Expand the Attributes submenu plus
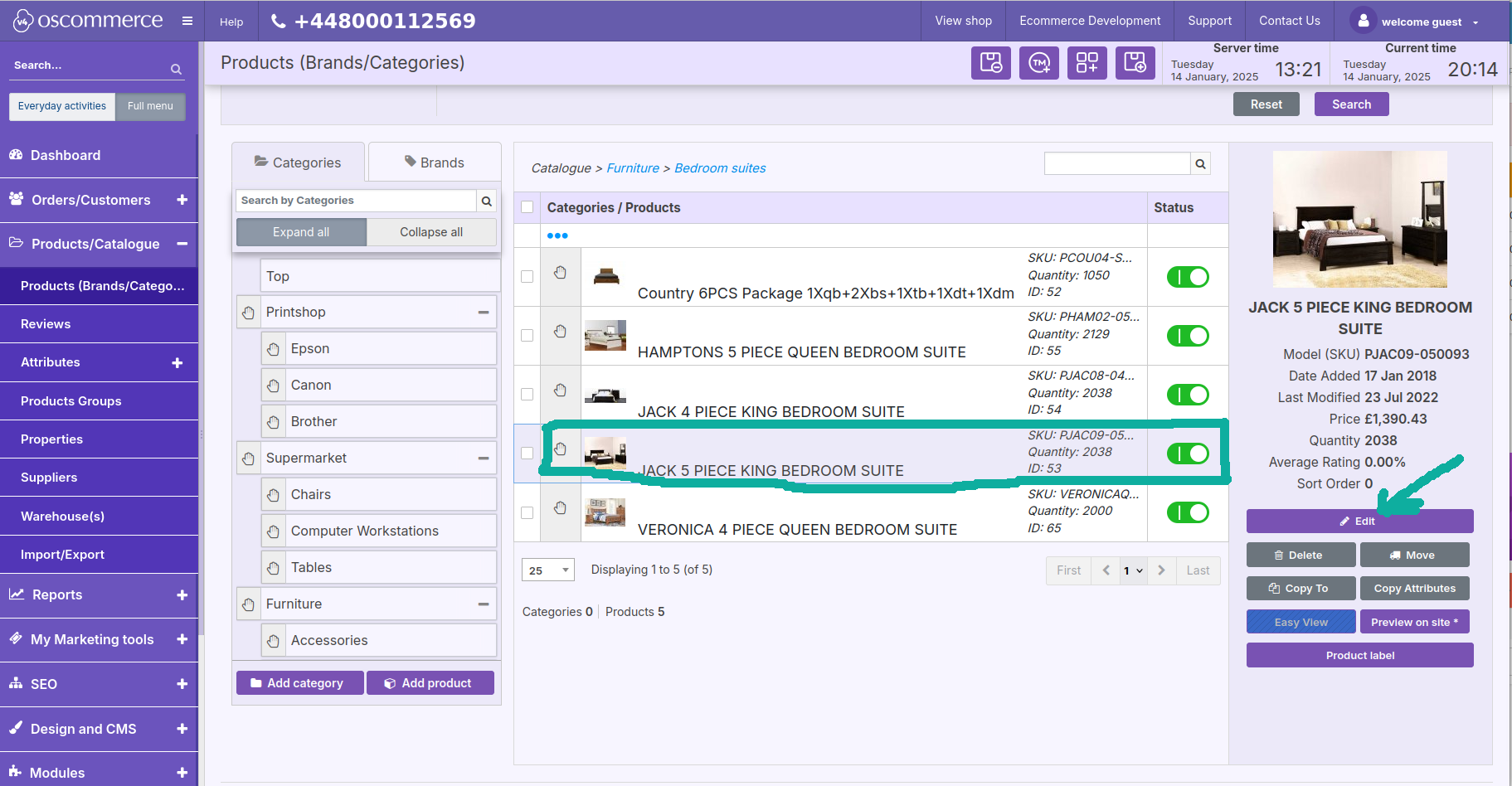 tap(177, 362)
